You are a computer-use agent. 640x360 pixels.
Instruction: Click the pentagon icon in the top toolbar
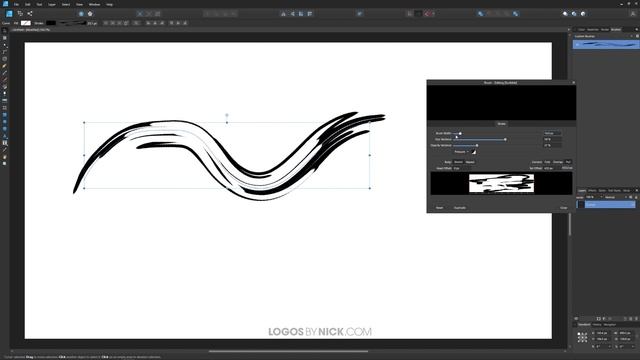pyautogui.click(x=90, y=13)
